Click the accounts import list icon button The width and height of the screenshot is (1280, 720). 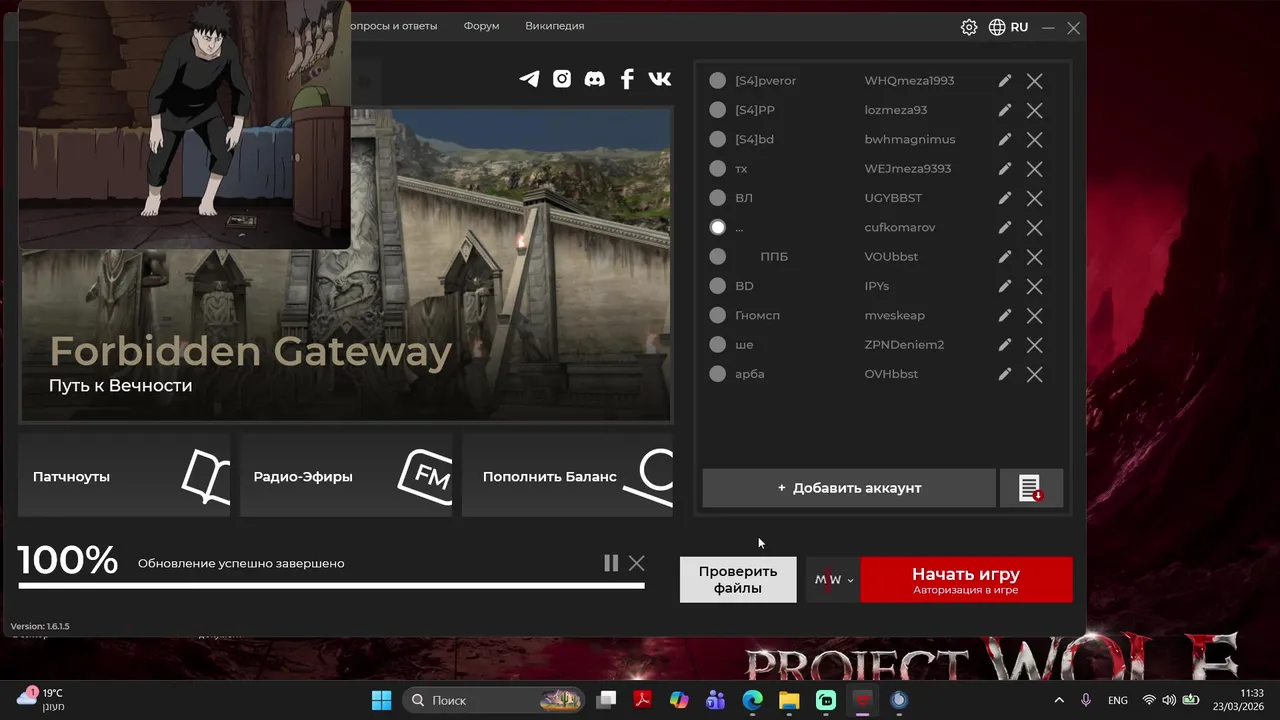pyautogui.click(x=1030, y=488)
